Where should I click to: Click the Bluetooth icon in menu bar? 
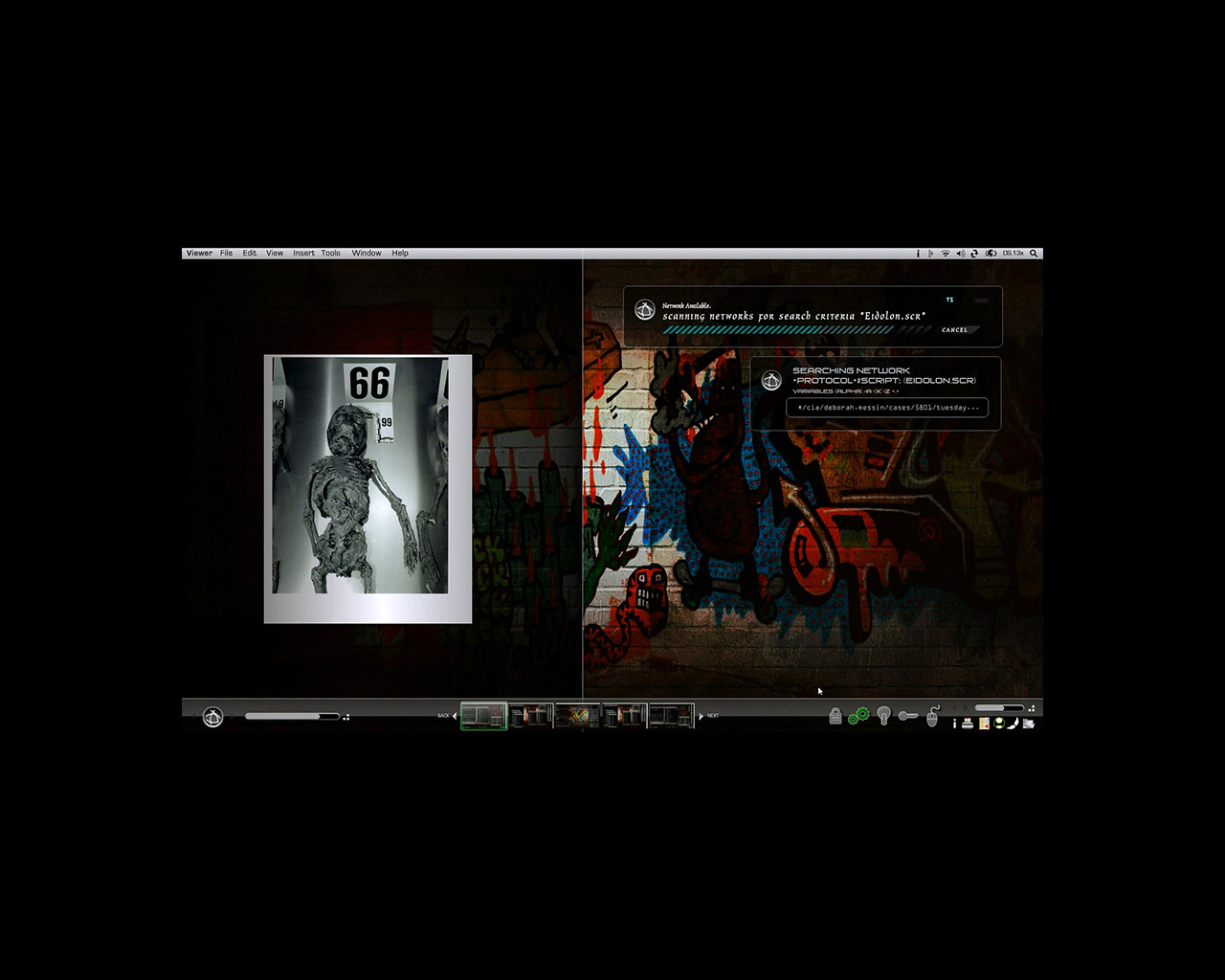pos(930,254)
